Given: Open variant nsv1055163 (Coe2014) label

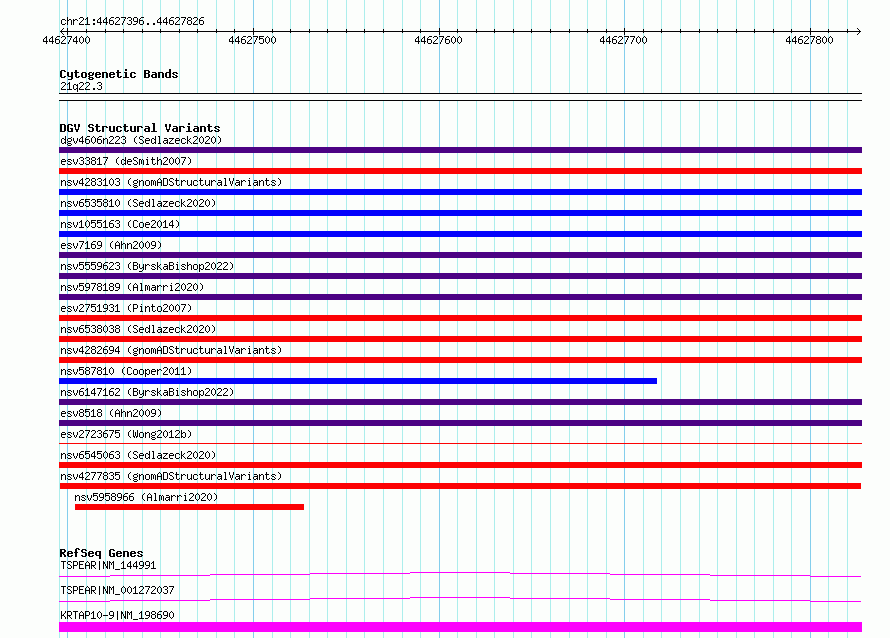Looking at the screenshot, I should (120, 224).
